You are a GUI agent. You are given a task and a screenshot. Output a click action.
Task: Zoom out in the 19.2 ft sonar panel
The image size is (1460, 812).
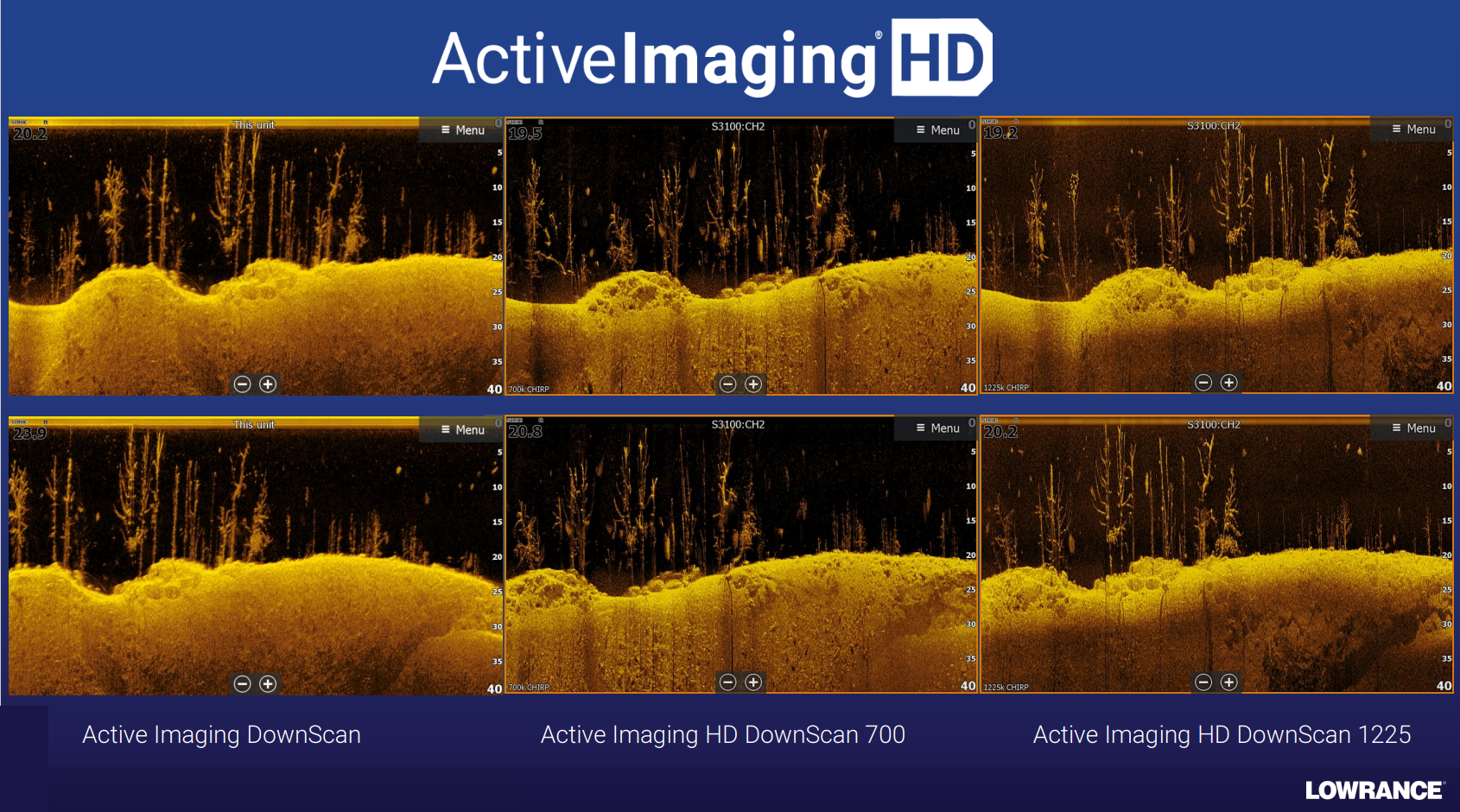pos(1203,383)
